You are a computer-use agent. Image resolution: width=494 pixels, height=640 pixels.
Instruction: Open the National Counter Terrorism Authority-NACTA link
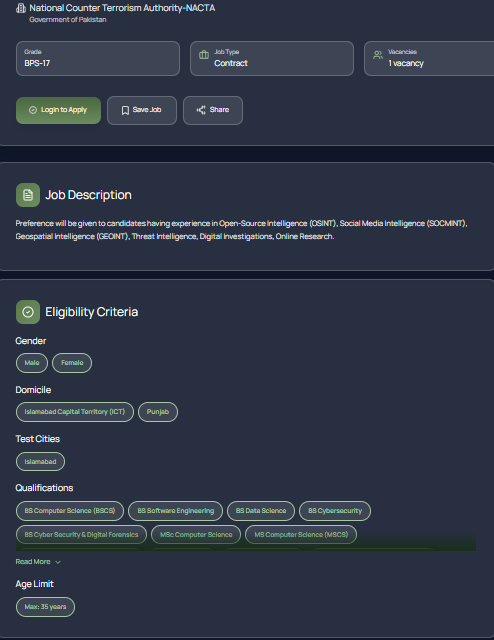coord(122,8)
